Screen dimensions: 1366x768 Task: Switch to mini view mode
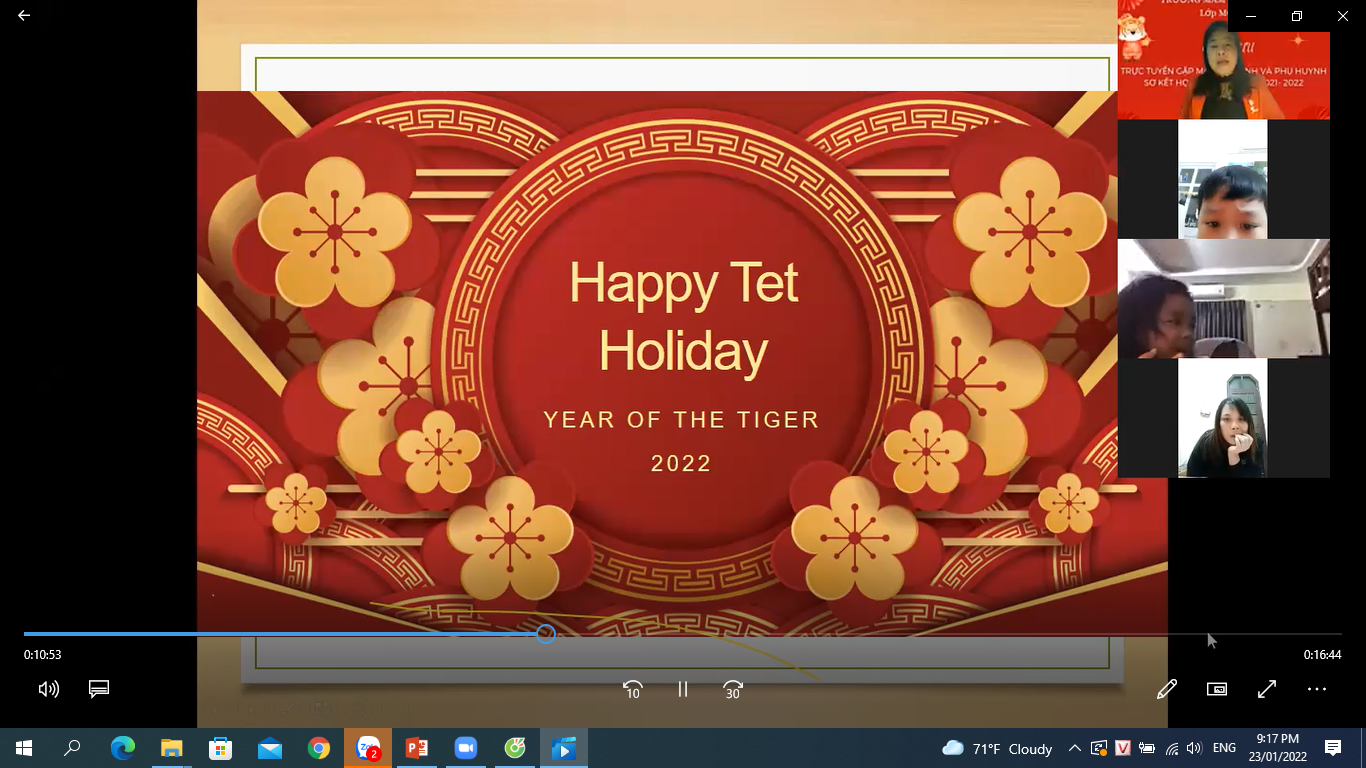pyautogui.click(x=1217, y=689)
